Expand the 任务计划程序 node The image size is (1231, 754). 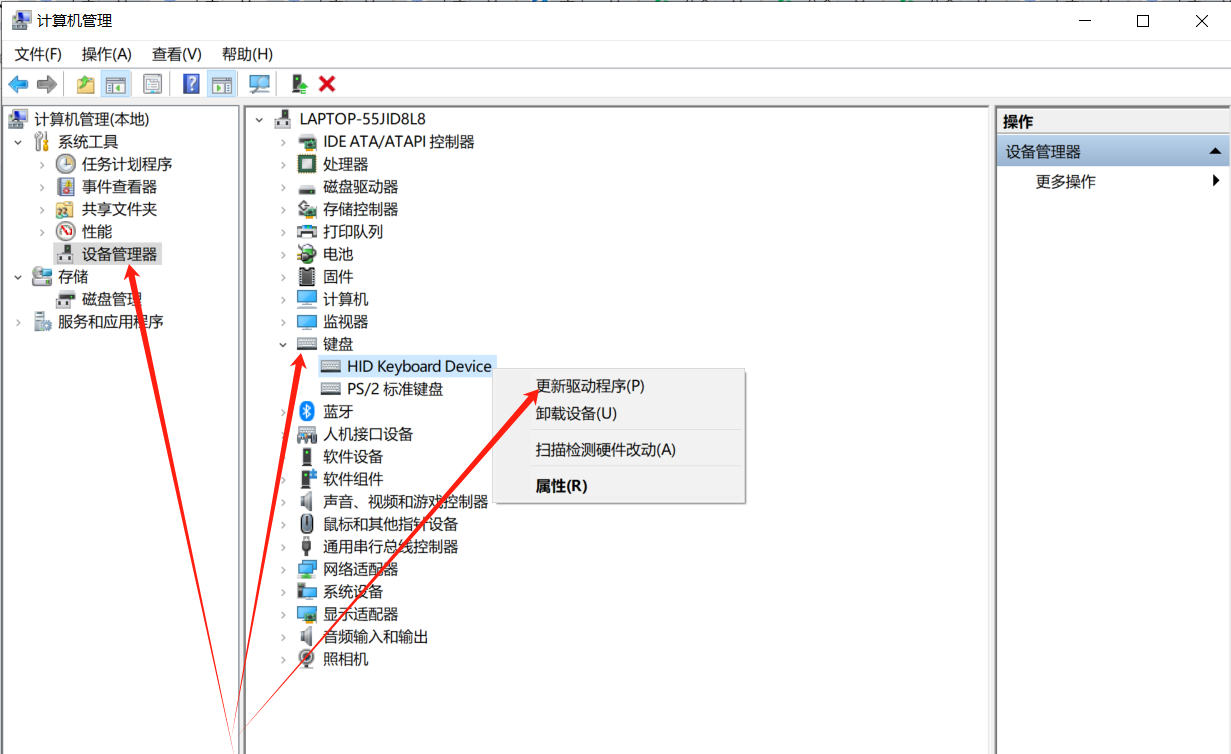(x=42, y=164)
